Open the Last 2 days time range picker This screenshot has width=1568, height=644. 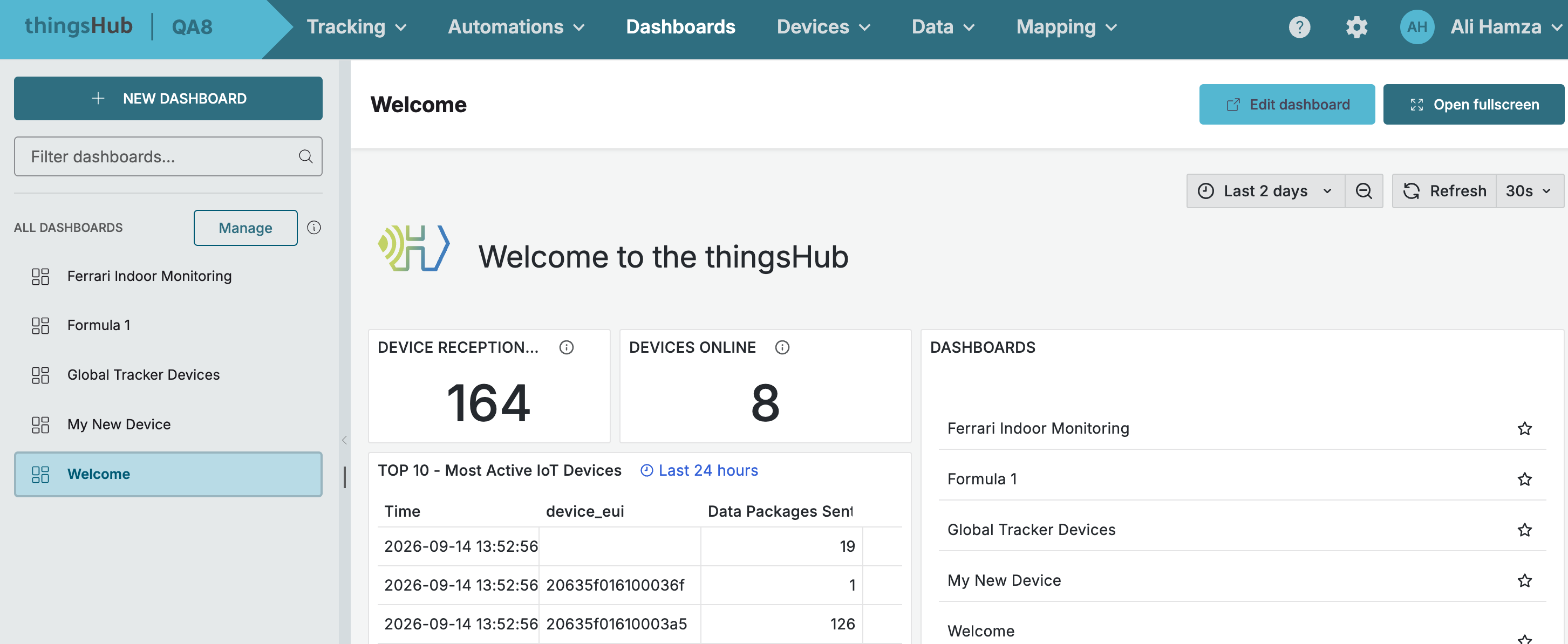pos(1265,191)
